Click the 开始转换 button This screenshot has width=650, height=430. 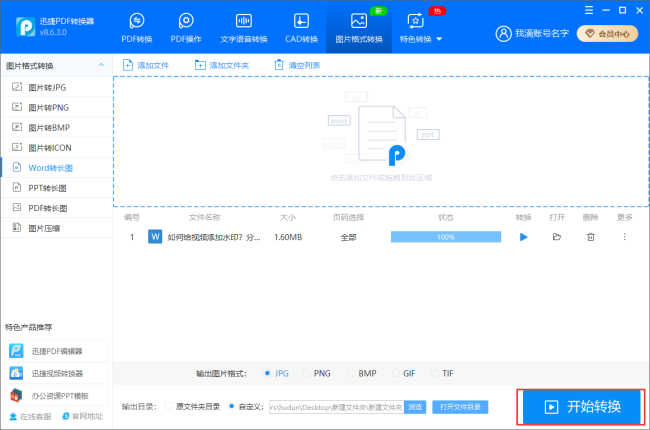[581, 407]
